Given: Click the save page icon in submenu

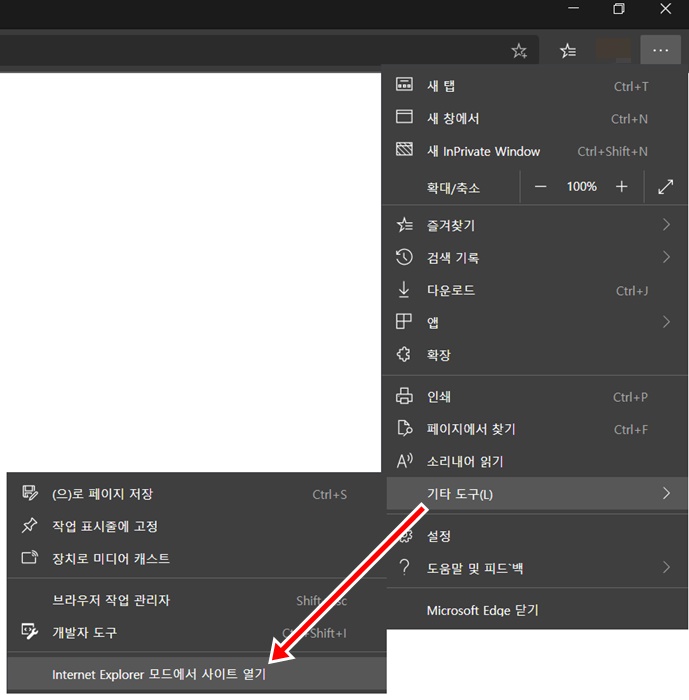Looking at the screenshot, I should [30, 493].
